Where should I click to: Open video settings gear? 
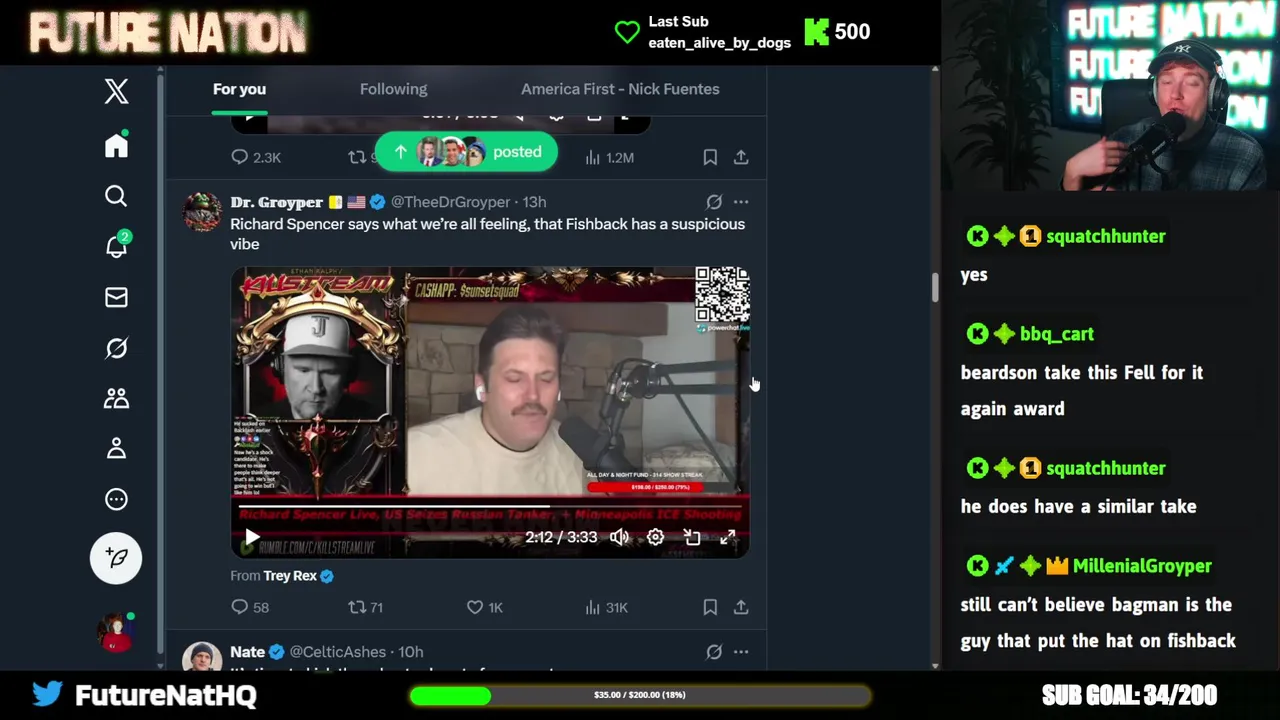[655, 537]
